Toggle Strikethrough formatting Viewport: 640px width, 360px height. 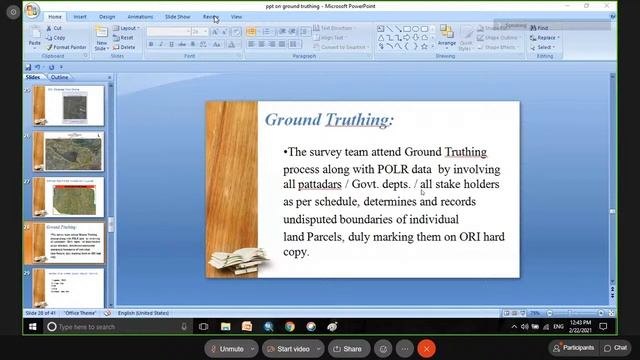(x=182, y=44)
